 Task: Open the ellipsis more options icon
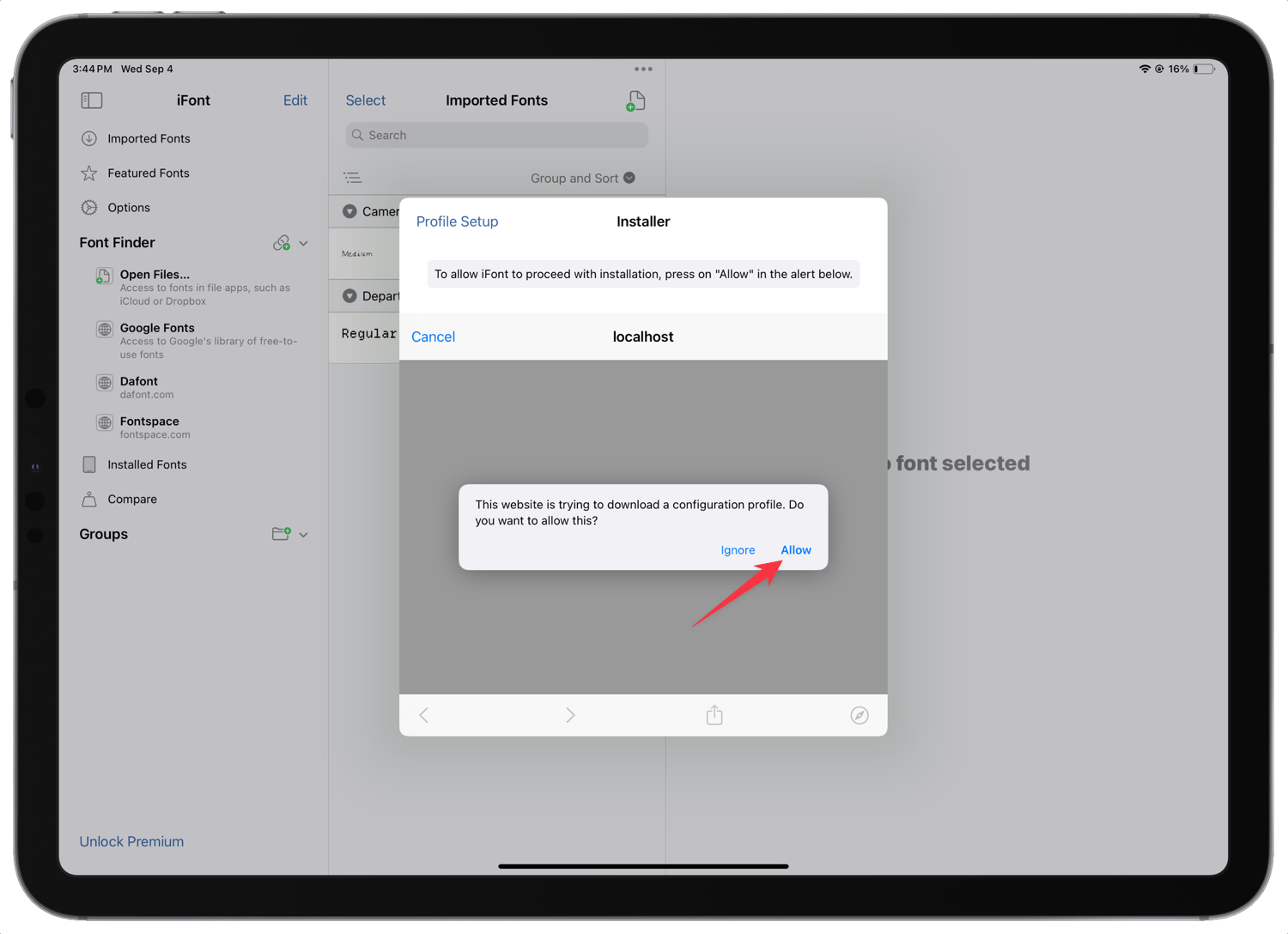click(x=642, y=69)
